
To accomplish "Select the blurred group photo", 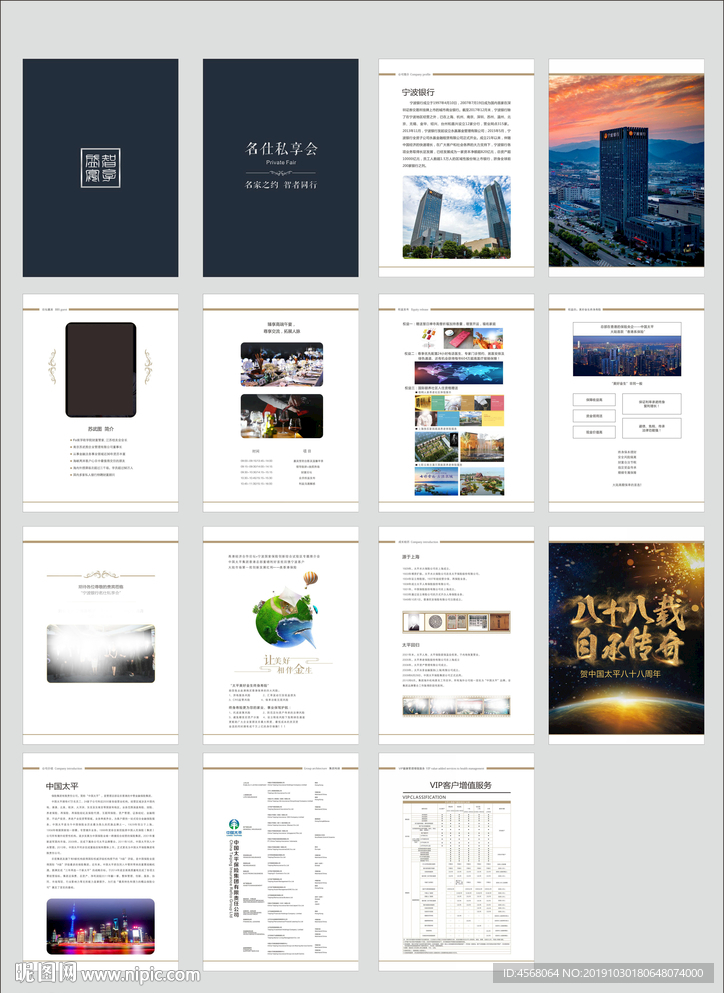I will (x=101, y=653).
